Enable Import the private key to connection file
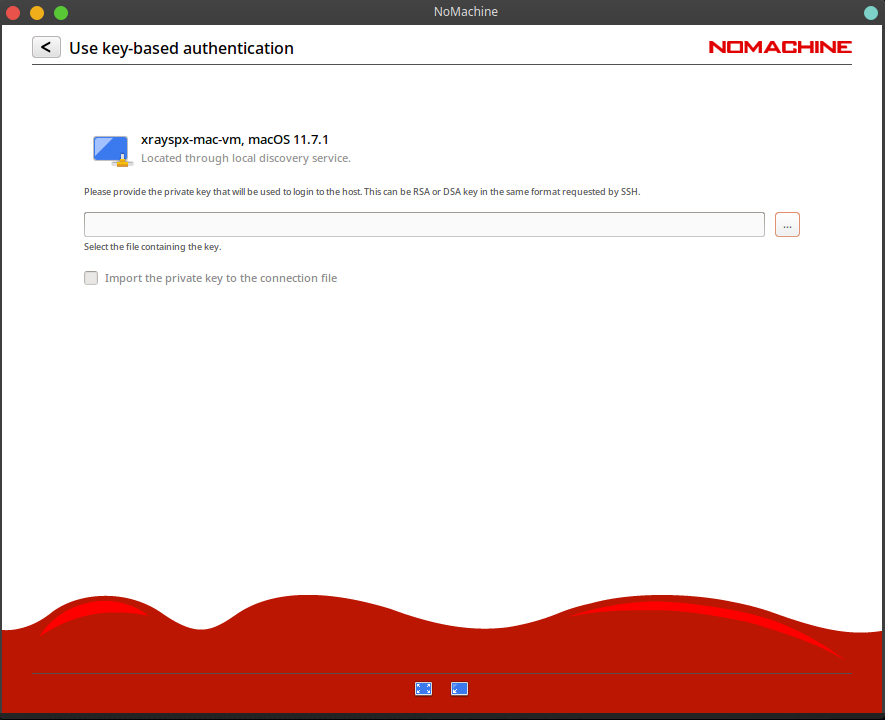Viewport: 885px width, 720px height. [91, 278]
